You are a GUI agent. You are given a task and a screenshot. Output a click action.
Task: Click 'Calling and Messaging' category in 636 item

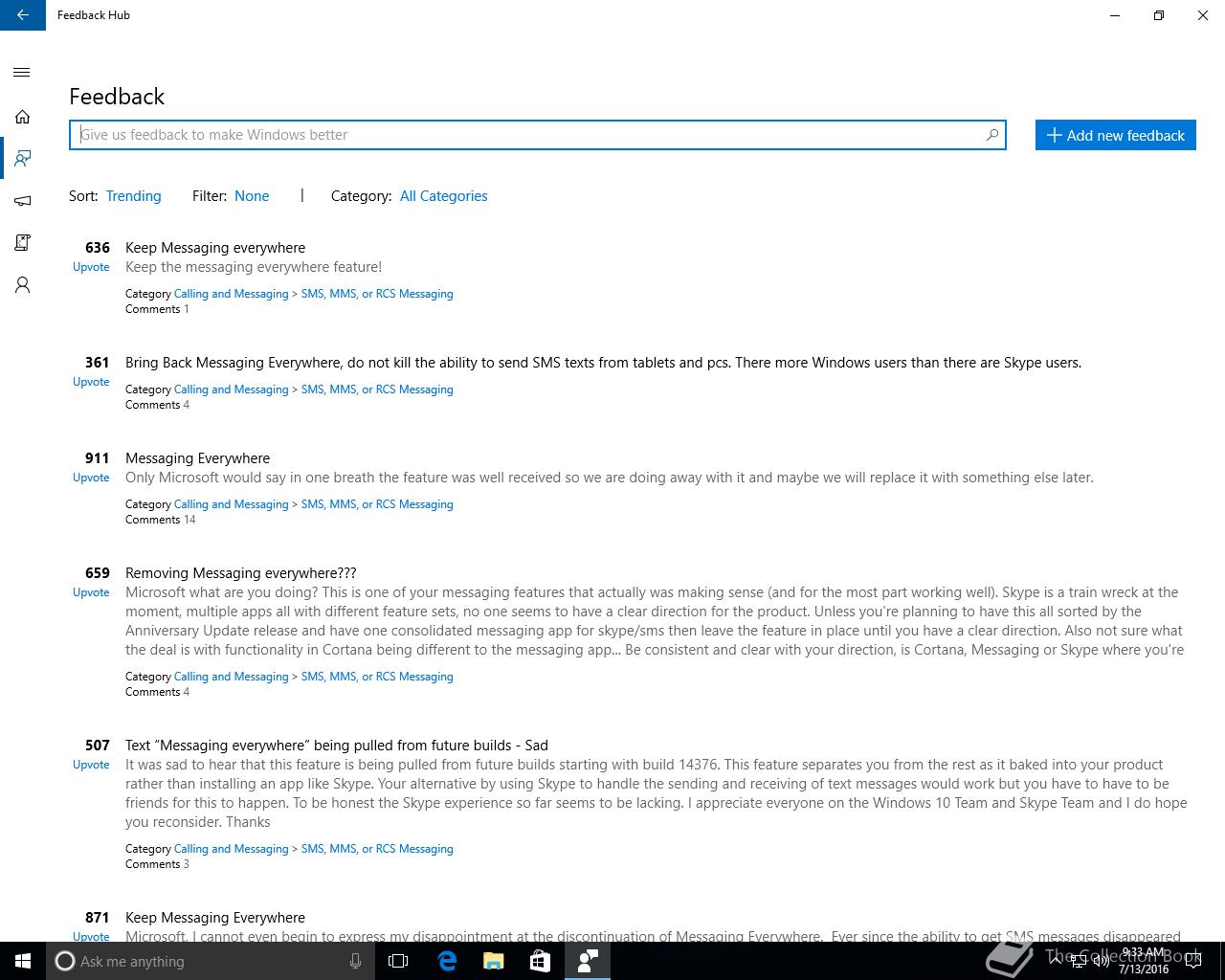point(231,294)
